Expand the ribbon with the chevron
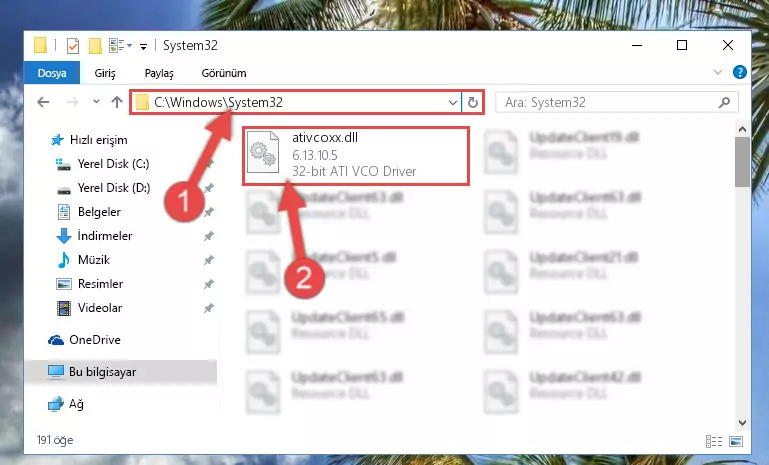769x465 pixels. pyautogui.click(x=718, y=72)
